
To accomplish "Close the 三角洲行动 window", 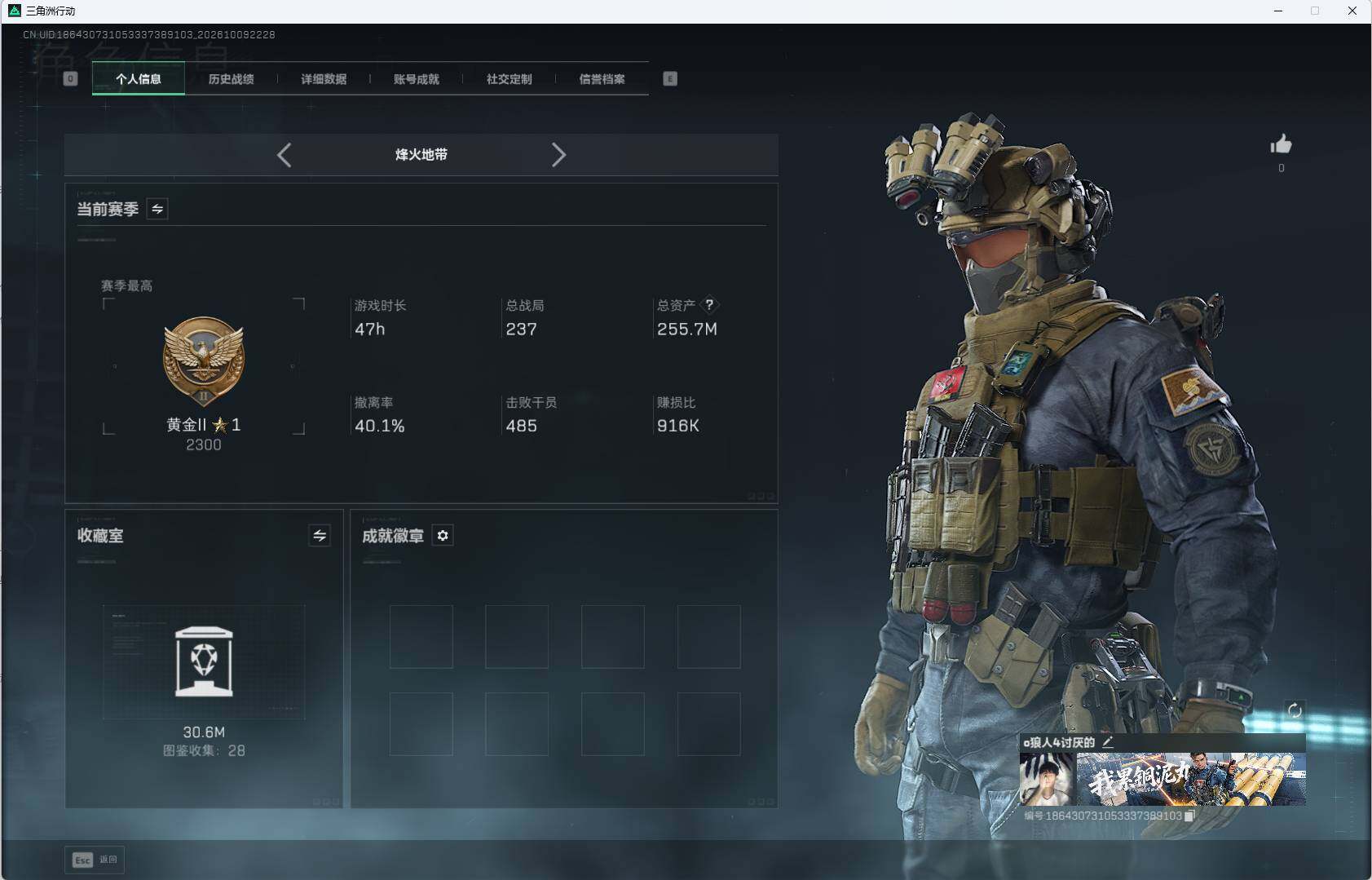I will point(1352,11).
